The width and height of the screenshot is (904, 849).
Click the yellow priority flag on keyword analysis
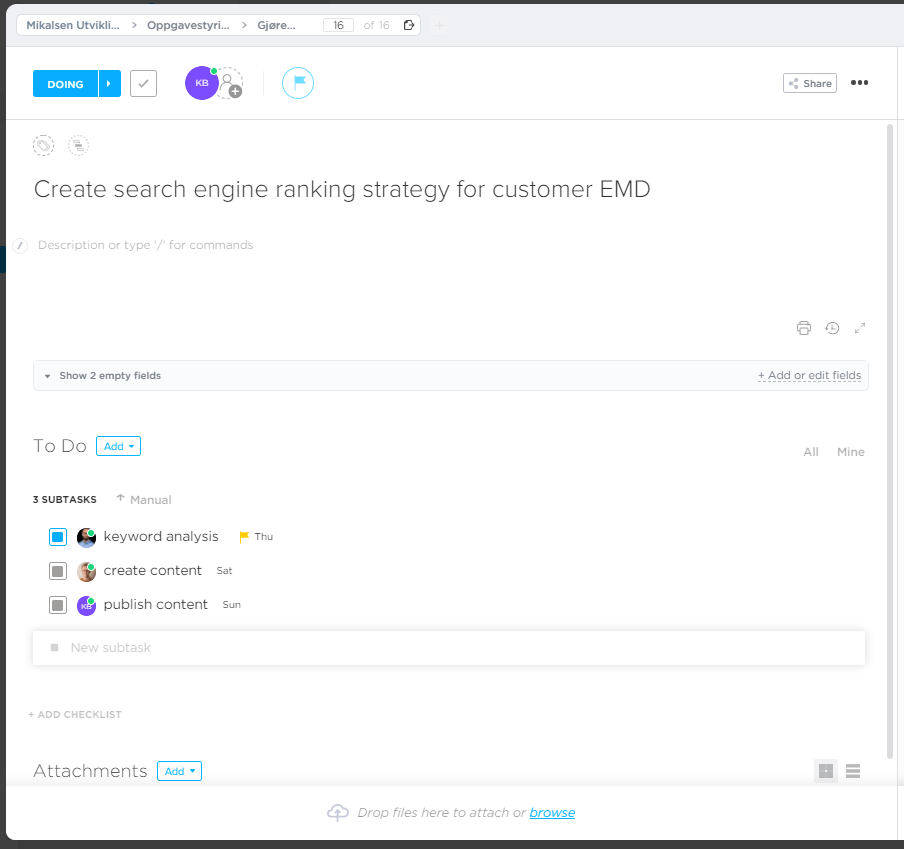click(244, 537)
